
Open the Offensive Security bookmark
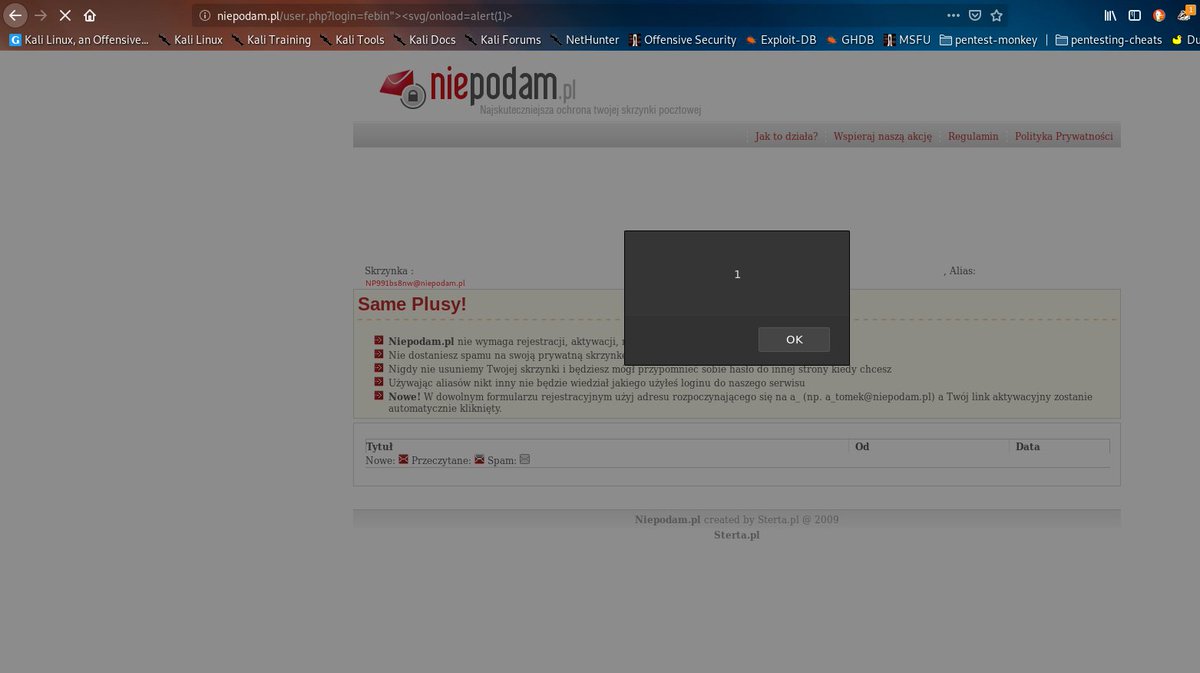[682, 40]
